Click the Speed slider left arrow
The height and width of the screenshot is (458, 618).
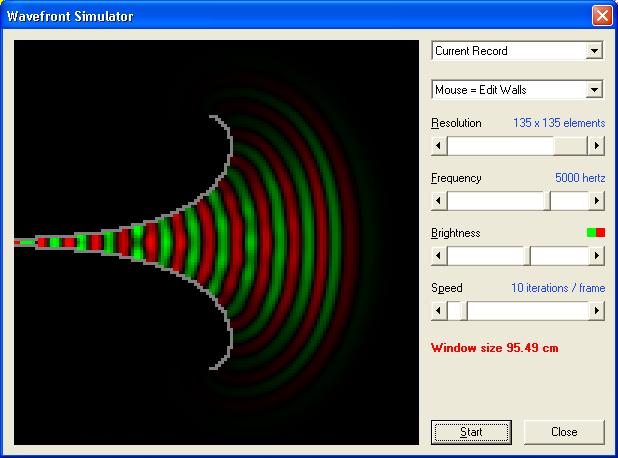(x=439, y=311)
